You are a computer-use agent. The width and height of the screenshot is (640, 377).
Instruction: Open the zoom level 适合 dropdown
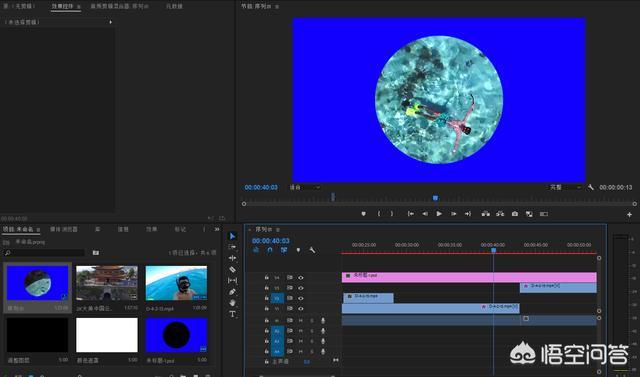pyautogui.click(x=304, y=187)
